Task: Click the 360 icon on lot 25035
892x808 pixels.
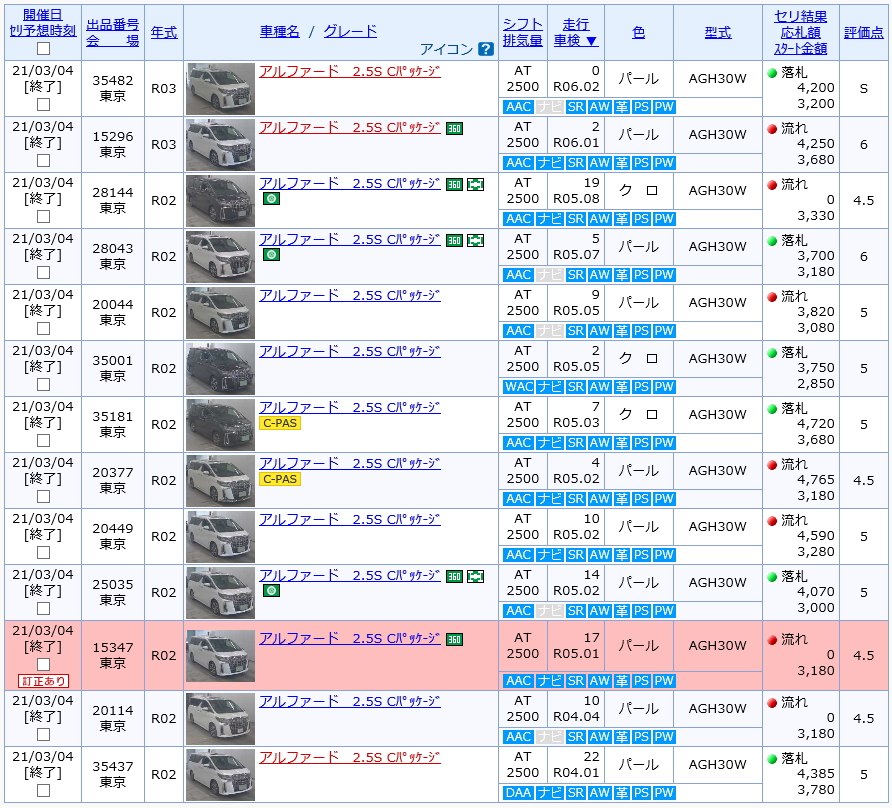Action: [454, 576]
